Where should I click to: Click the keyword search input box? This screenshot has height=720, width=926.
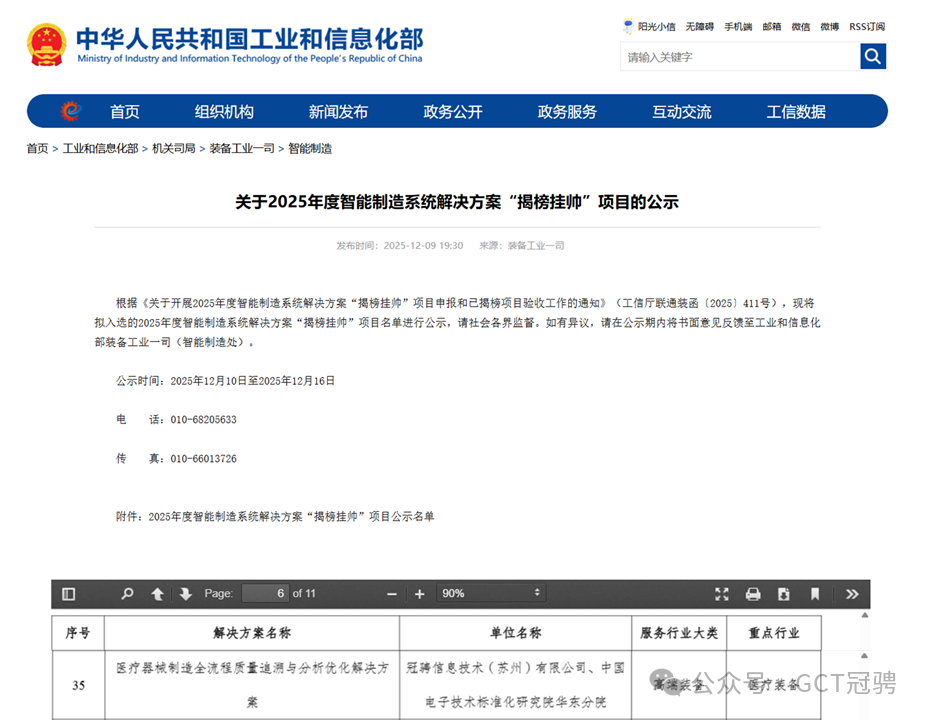pos(741,57)
